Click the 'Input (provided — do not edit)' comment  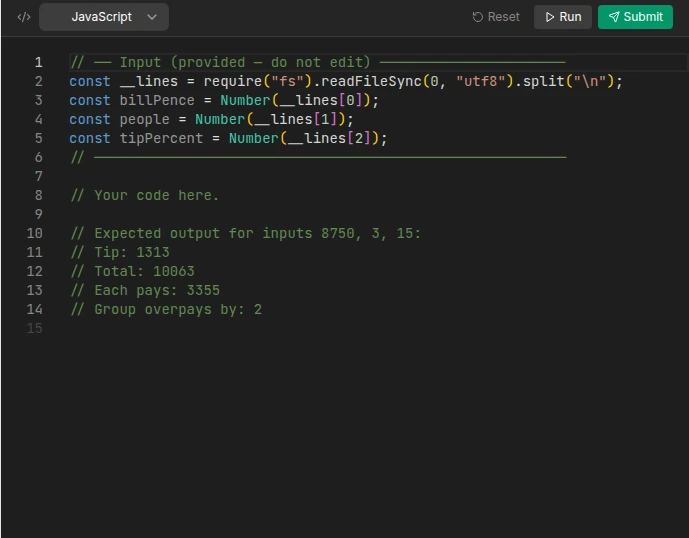(245, 62)
